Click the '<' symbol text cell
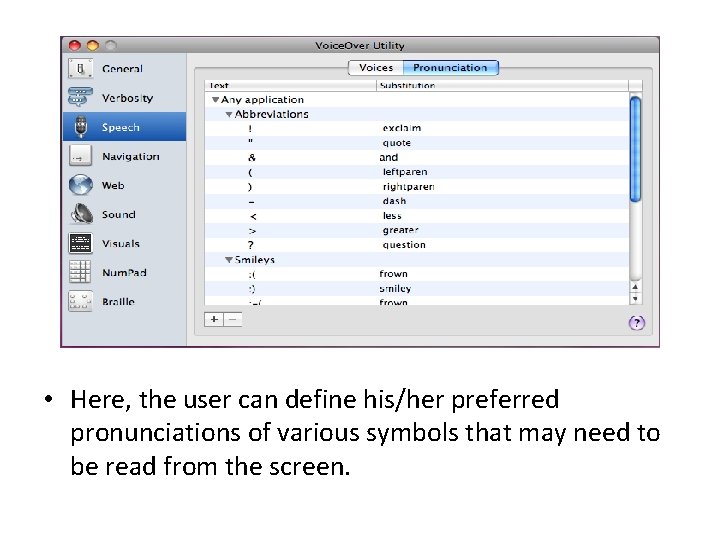Screen dimensions: 720x540 [x=253, y=216]
